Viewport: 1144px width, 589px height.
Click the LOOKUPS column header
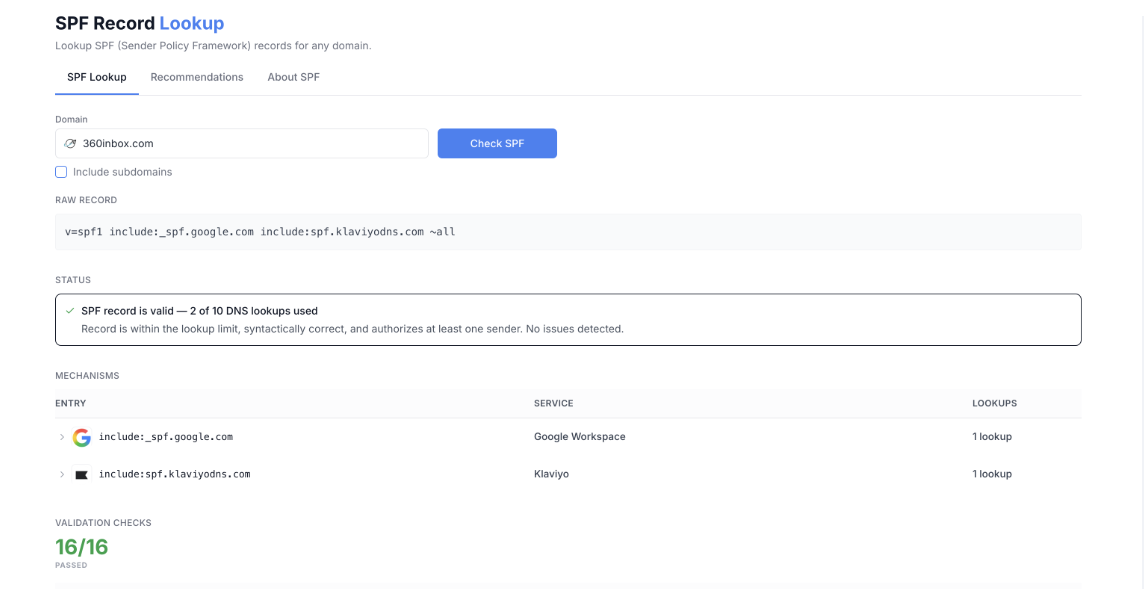(x=994, y=404)
